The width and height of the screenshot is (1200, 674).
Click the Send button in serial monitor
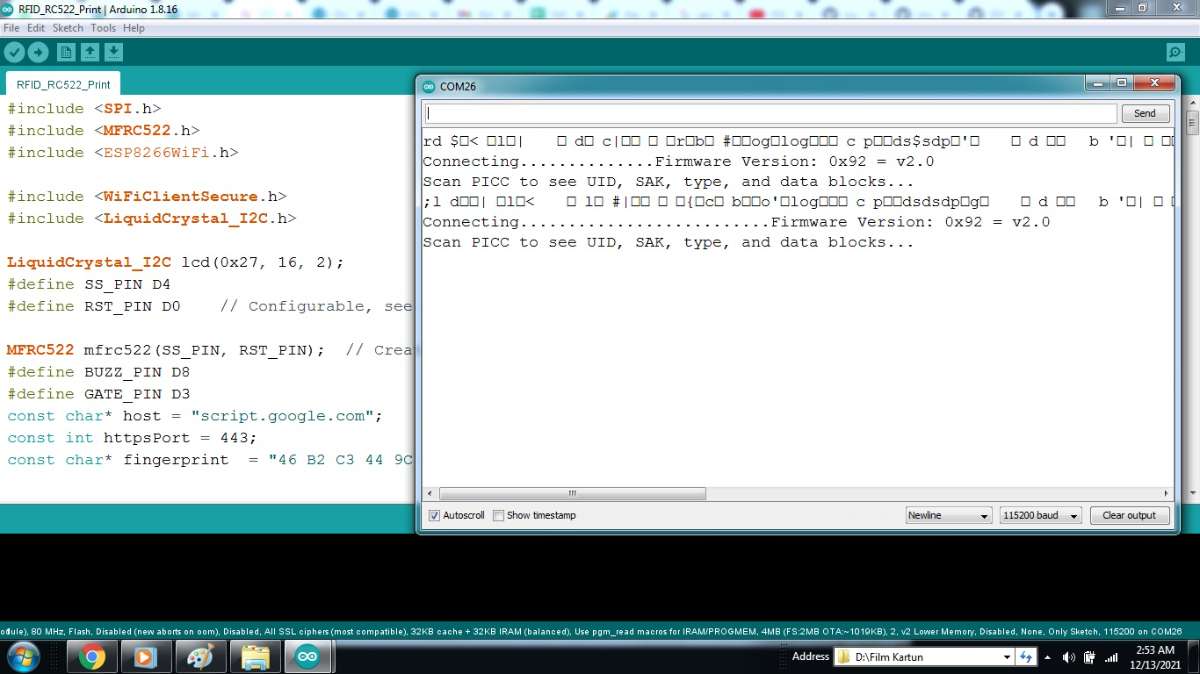point(1145,114)
